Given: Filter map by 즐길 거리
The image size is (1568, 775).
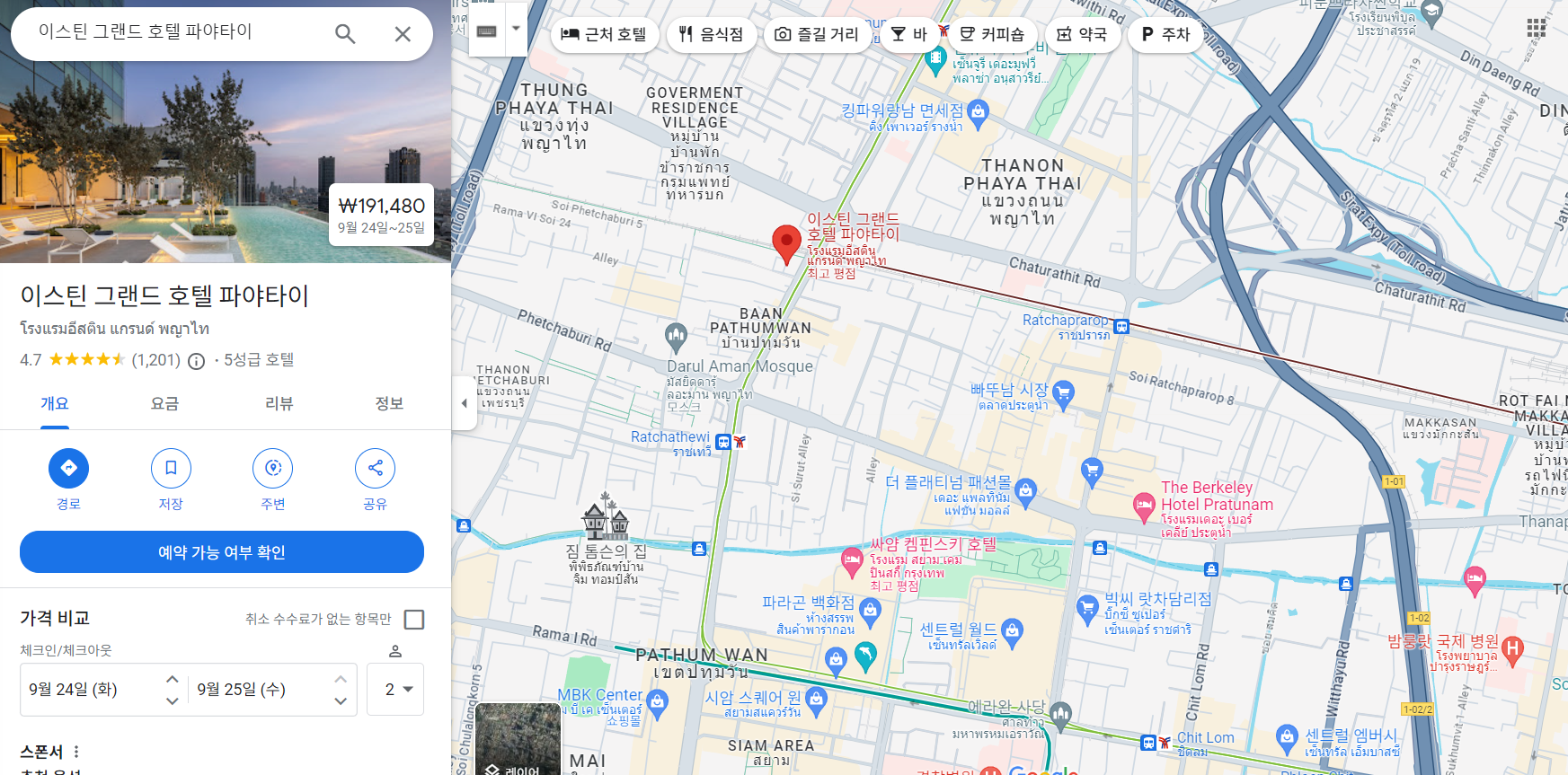Looking at the screenshot, I should click(818, 34).
